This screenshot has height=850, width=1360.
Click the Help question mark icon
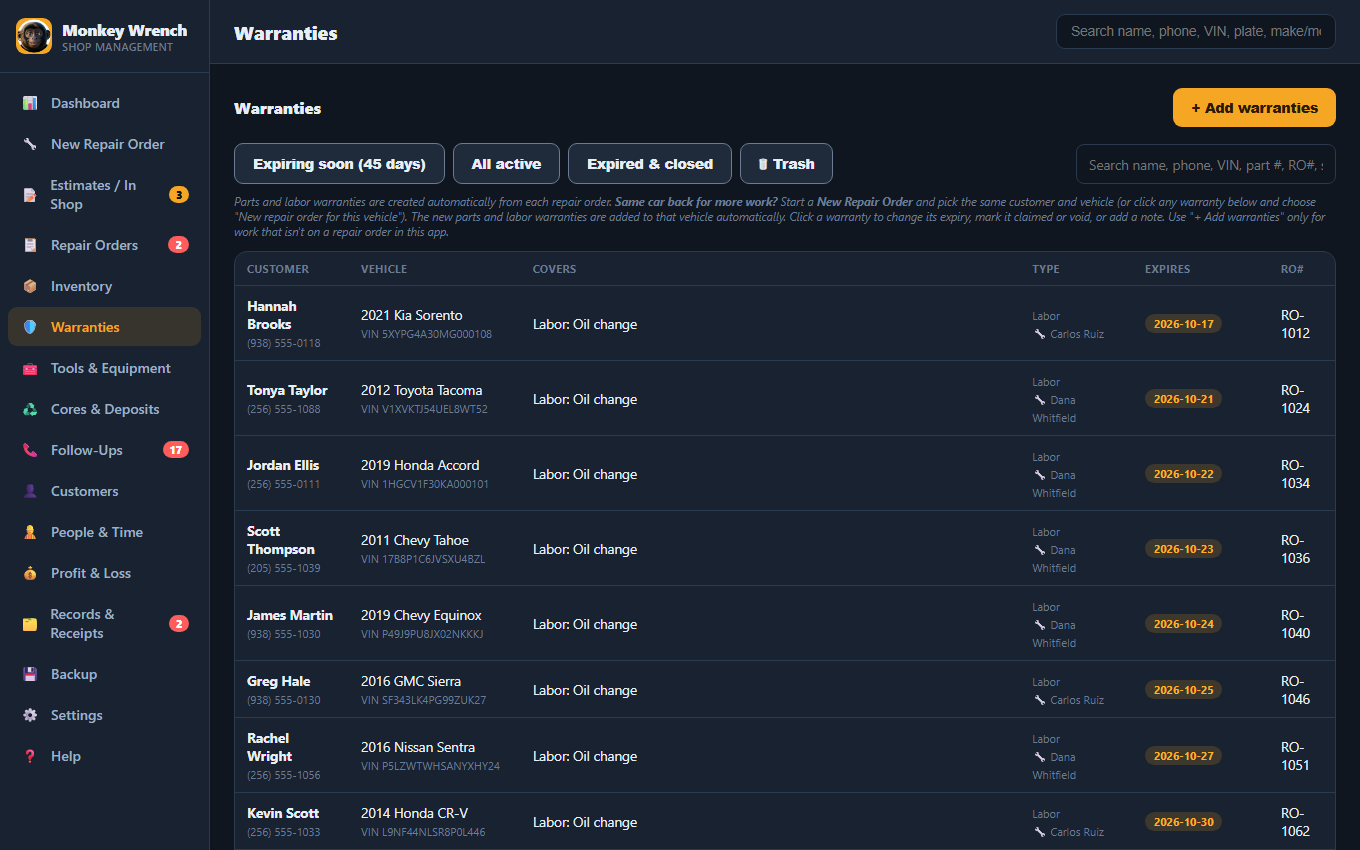point(30,756)
